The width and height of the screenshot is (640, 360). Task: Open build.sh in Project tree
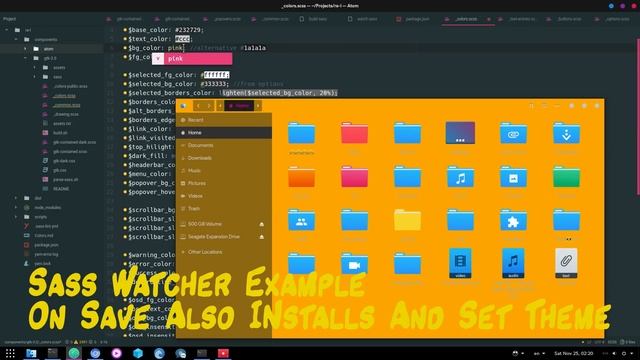click(60, 133)
